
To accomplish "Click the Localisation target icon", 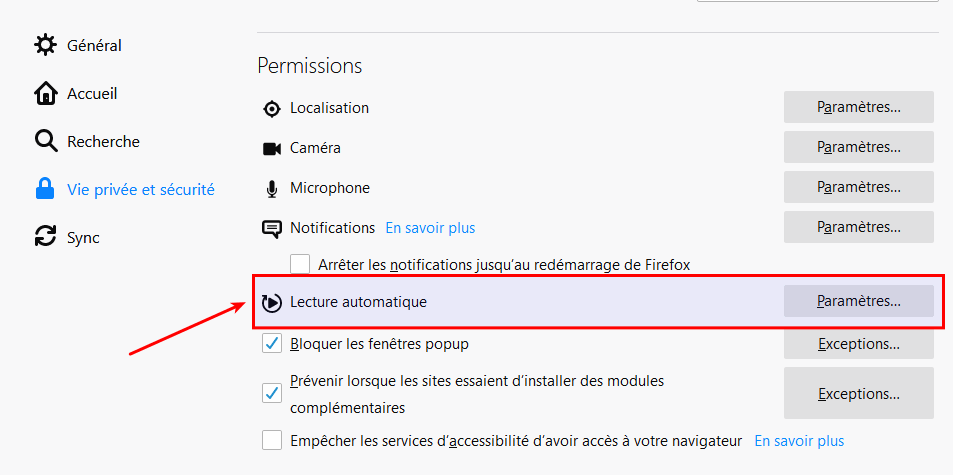I will (x=271, y=108).
